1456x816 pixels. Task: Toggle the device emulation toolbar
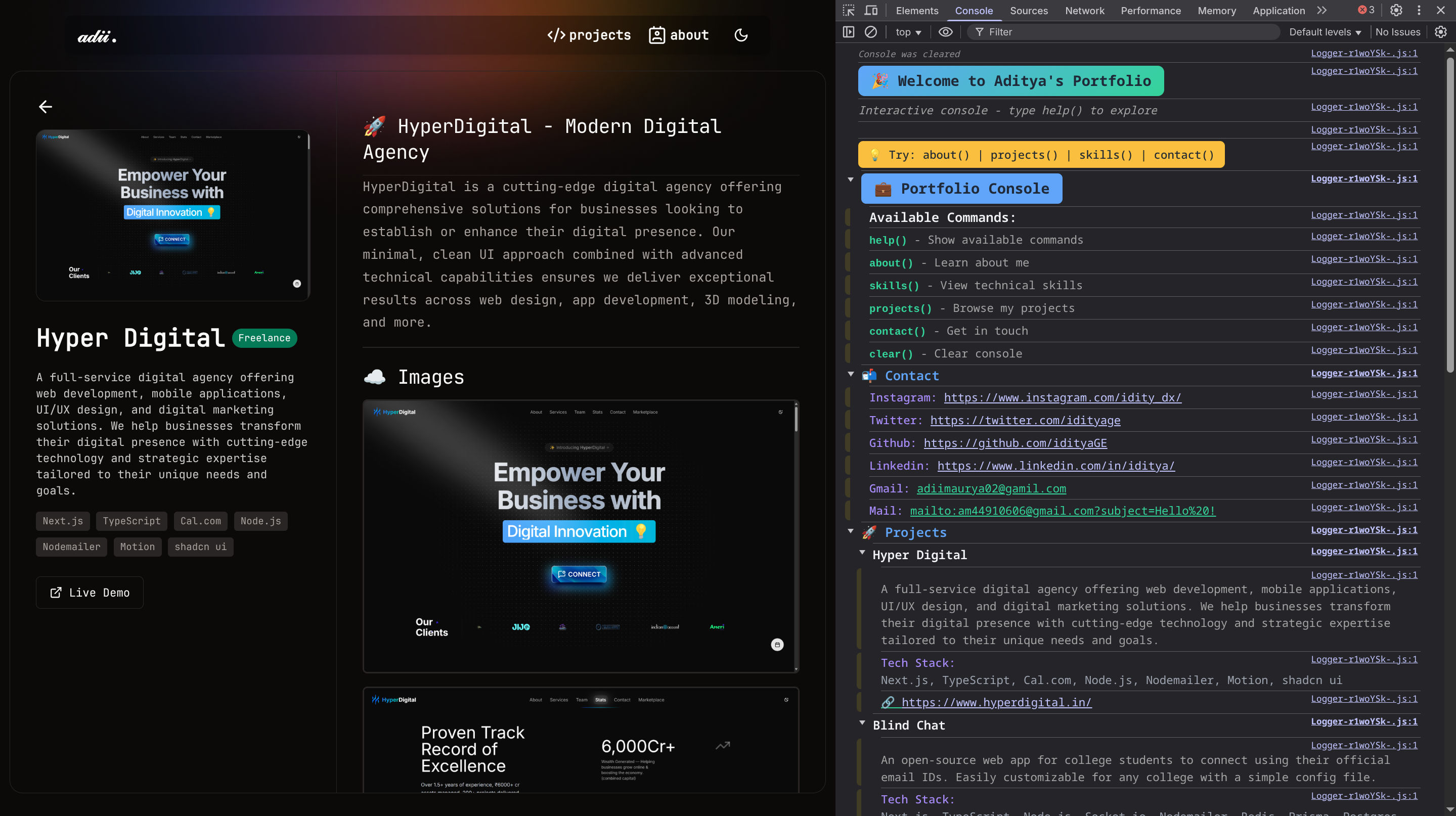point(871,10)
